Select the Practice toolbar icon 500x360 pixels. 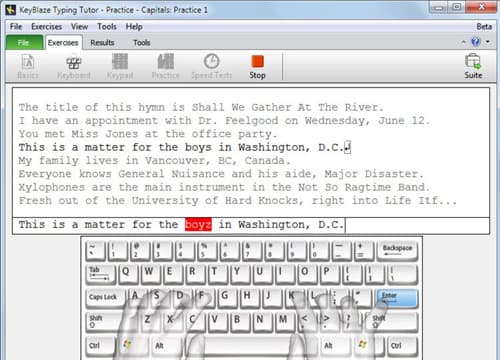pyautogui.click(x=166, y=67)
